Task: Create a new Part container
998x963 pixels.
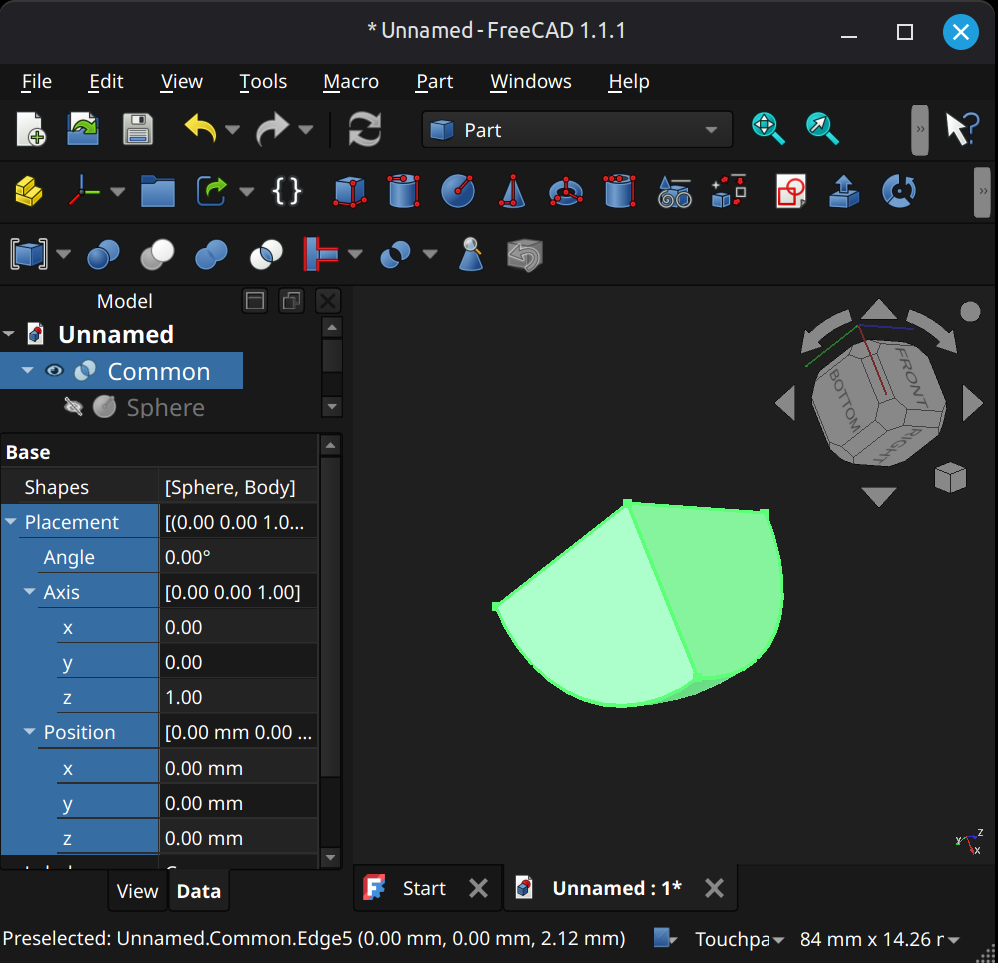Action: tap(29, 191)
